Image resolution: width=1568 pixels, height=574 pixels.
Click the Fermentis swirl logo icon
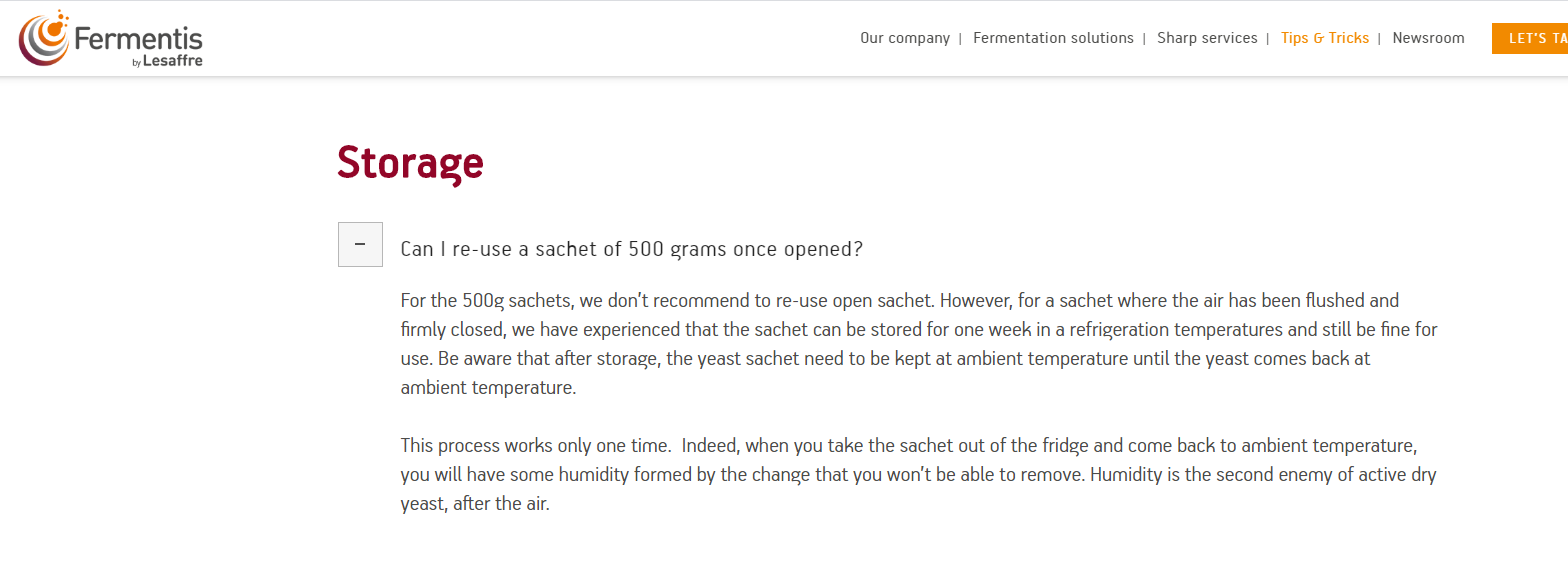tap(45, 38)
